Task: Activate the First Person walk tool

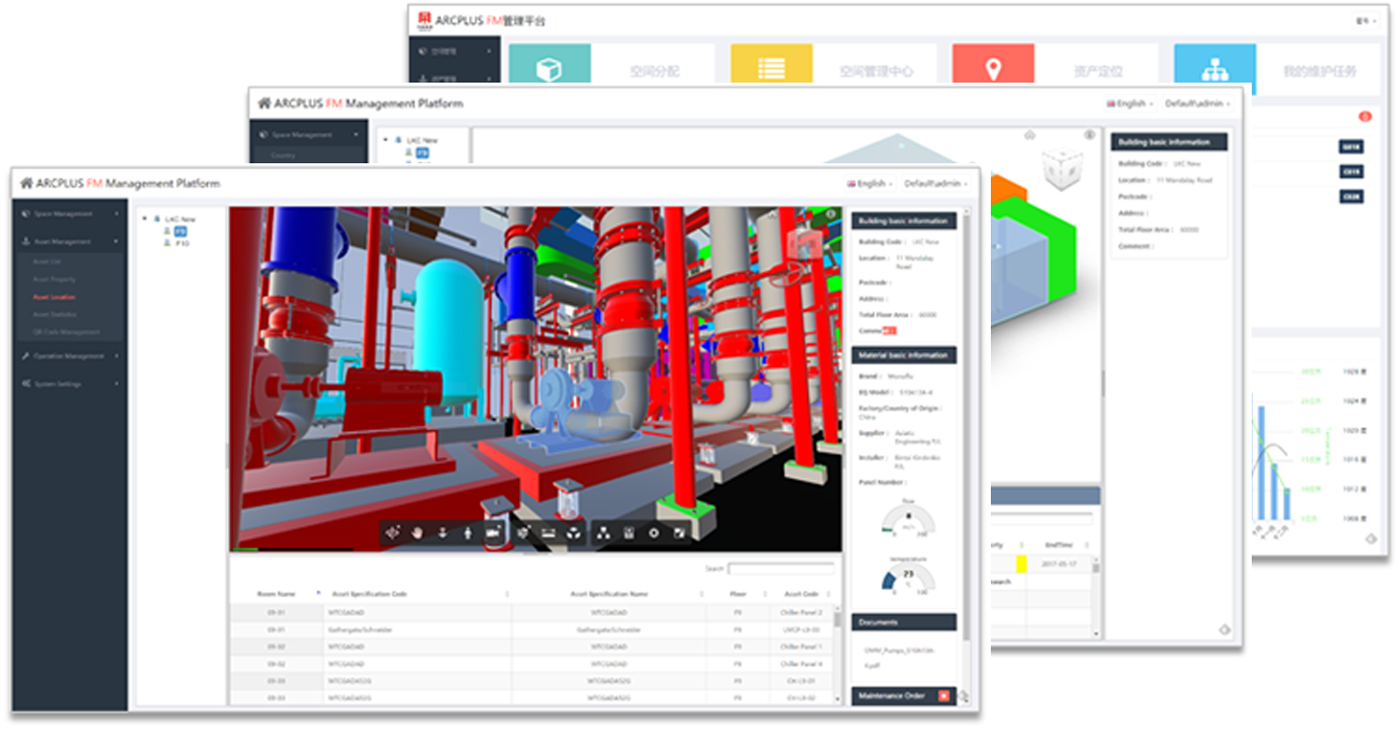Action: pyautogui.click(x=468, y=534)
